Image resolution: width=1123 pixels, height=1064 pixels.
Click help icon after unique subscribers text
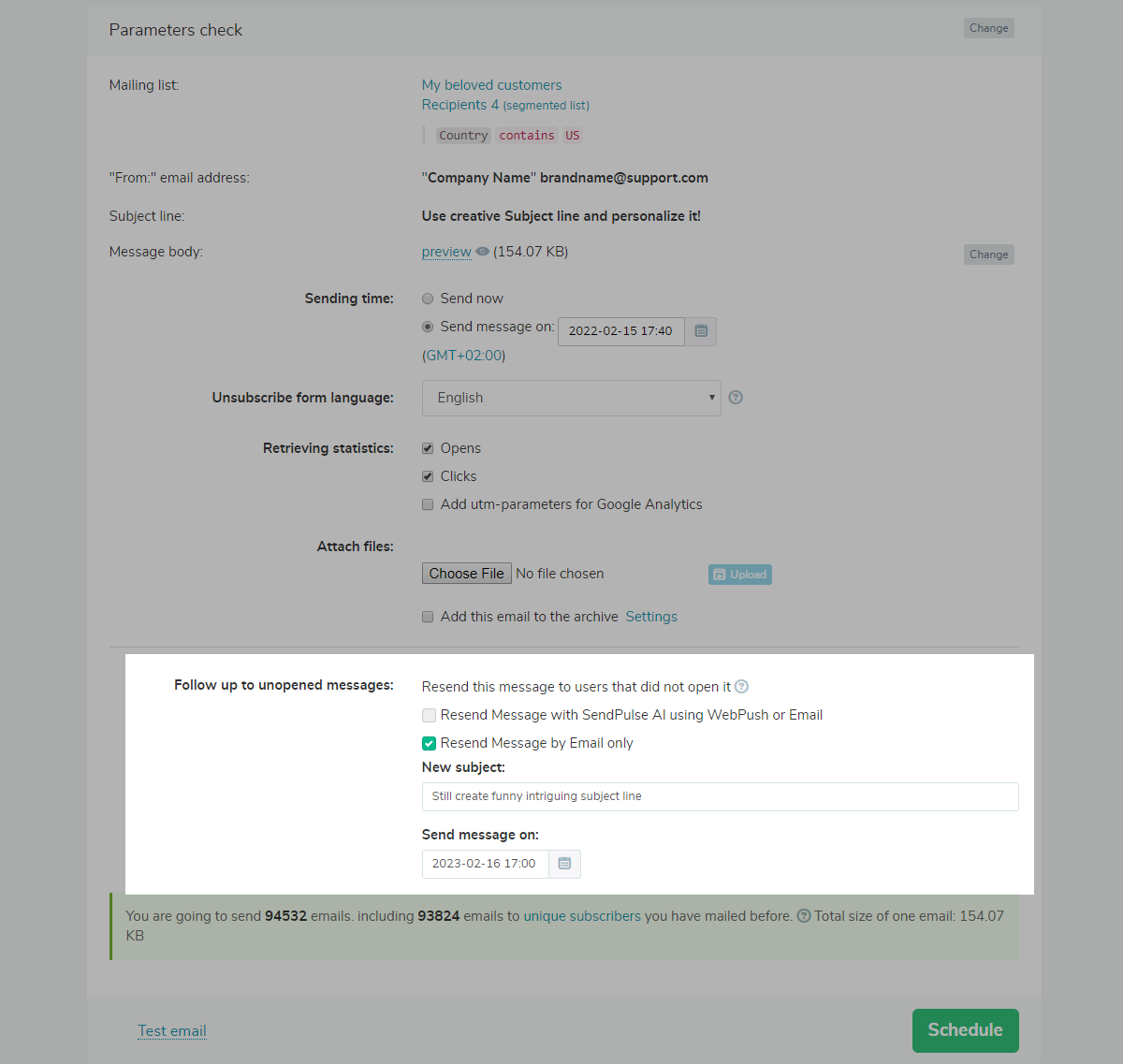coord(803,916)
